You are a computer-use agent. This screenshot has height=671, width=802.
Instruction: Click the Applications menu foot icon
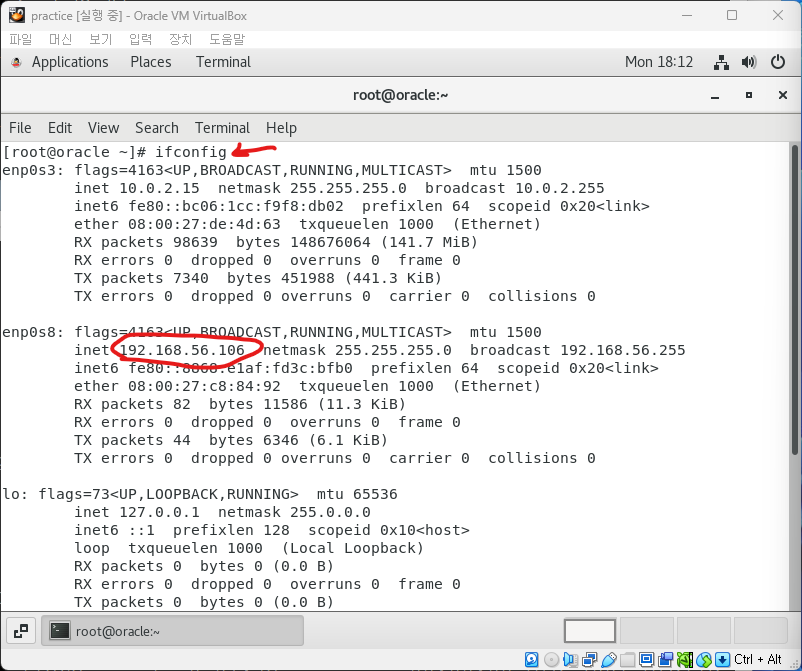click(x=16, y=62)
